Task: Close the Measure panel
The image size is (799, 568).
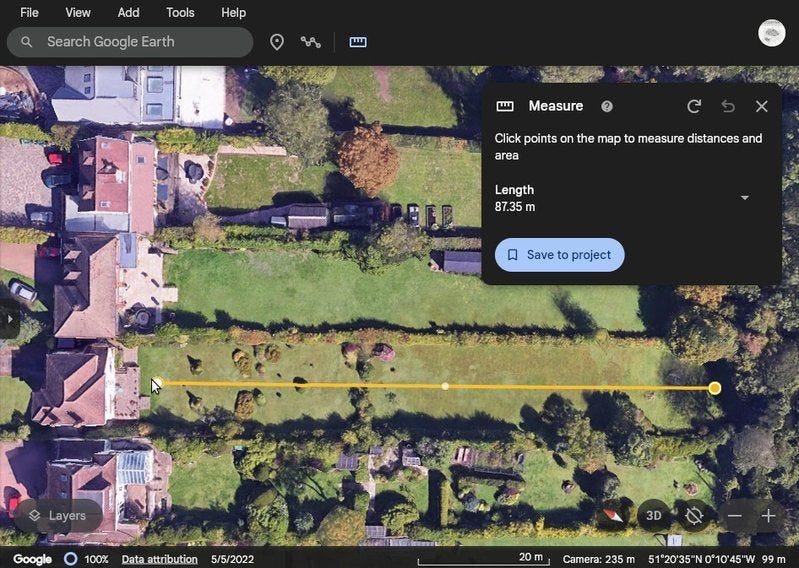Action: (761, 106)
